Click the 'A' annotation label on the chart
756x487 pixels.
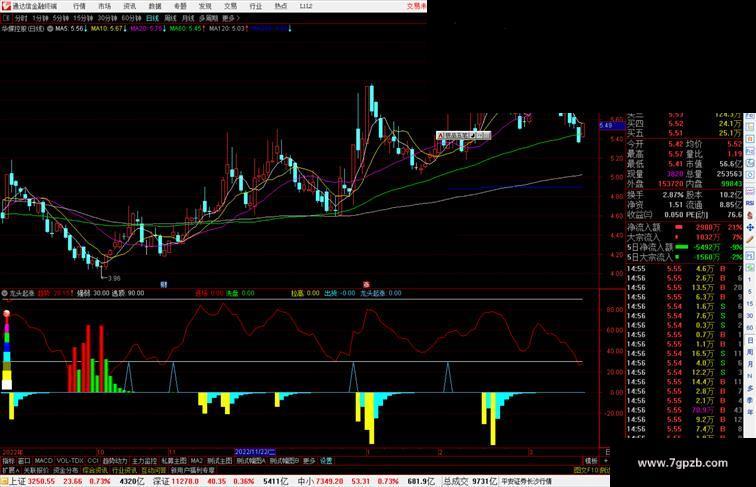coord(440,136)
